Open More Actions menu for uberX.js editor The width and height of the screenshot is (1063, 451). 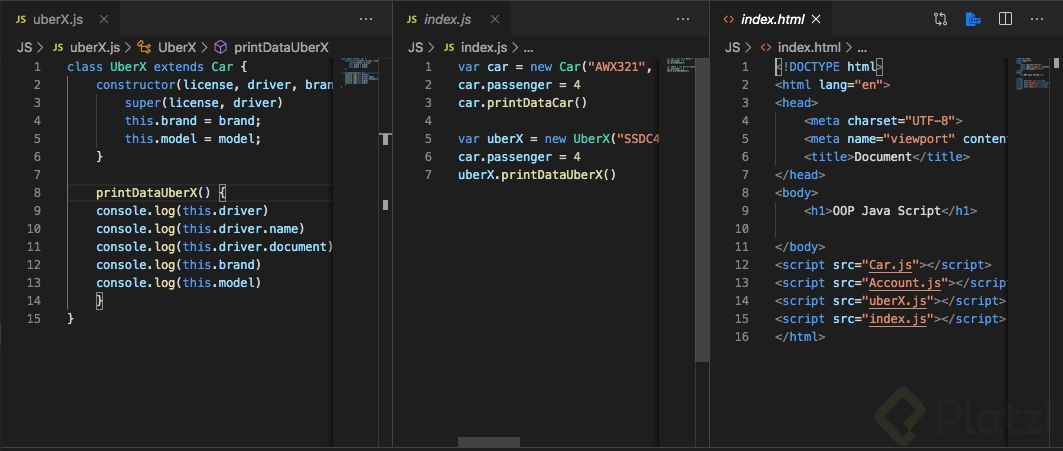click(x=366, y=19)
